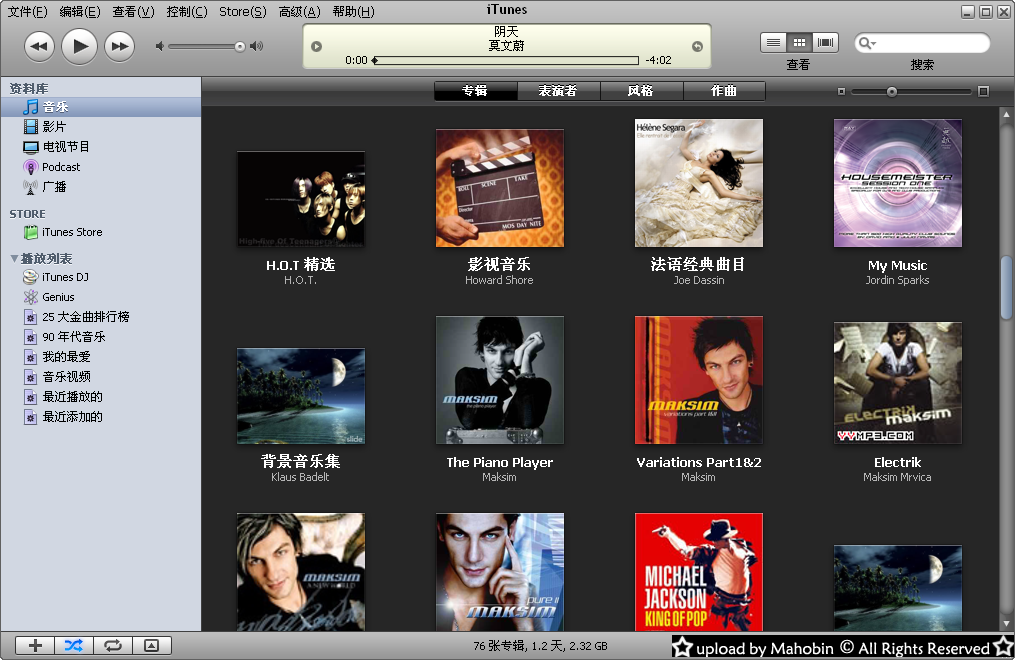
Task: Open the search magnifier dropdown
Action: point(867,43)
